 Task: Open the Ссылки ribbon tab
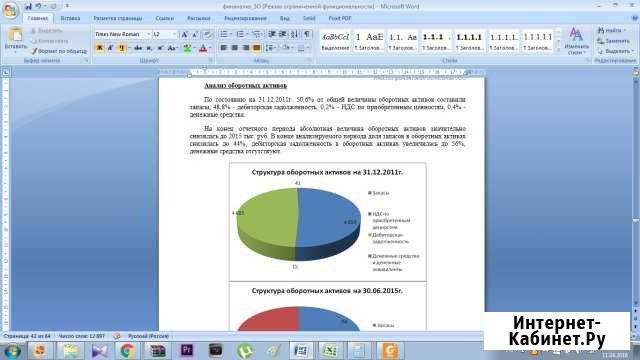click(x=164, y=18)
